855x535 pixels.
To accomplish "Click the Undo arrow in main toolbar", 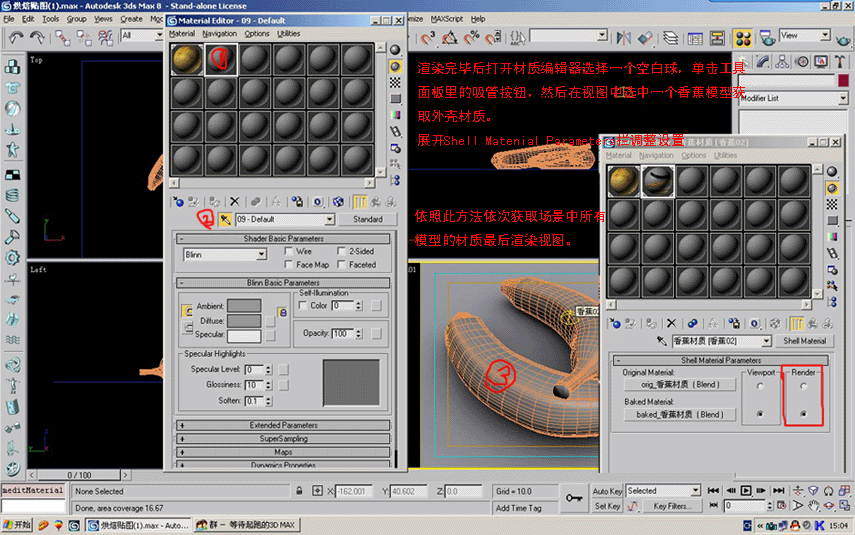I will tap(16, 37).
